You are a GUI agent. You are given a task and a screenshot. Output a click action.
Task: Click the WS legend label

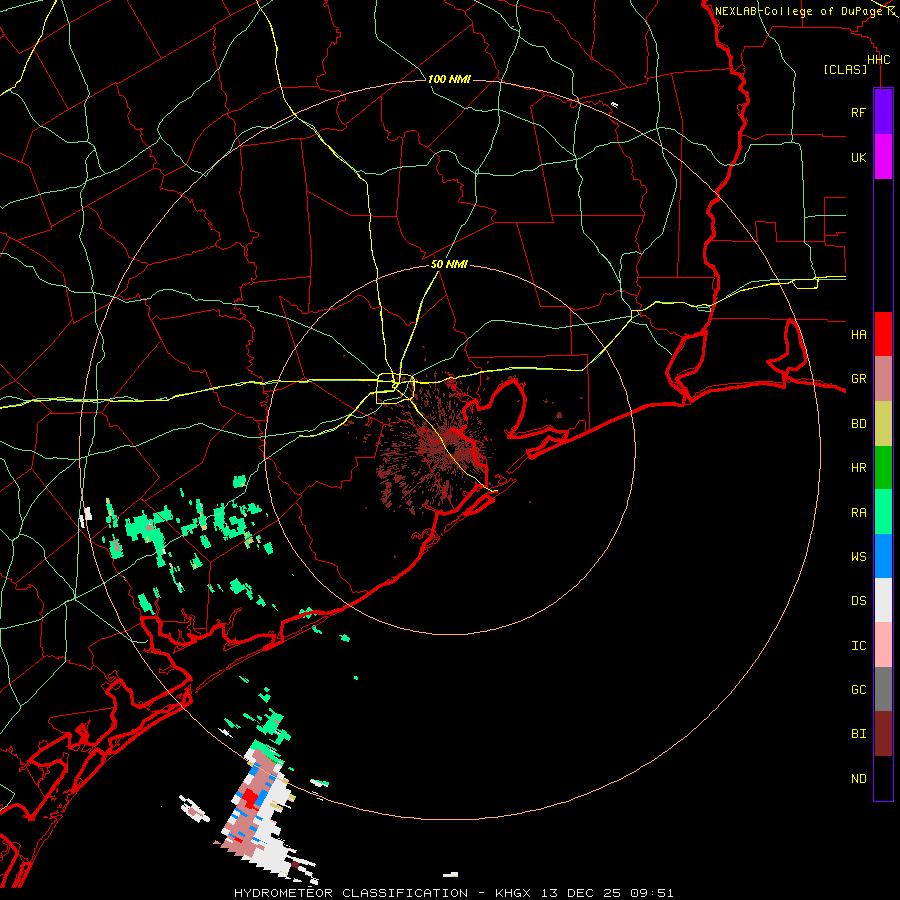point(859,556)
